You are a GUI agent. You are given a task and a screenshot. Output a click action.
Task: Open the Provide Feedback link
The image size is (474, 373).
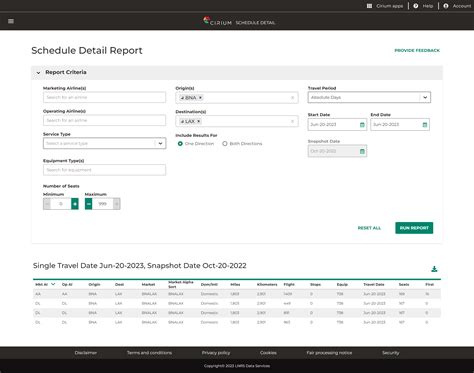click(417, 51)
